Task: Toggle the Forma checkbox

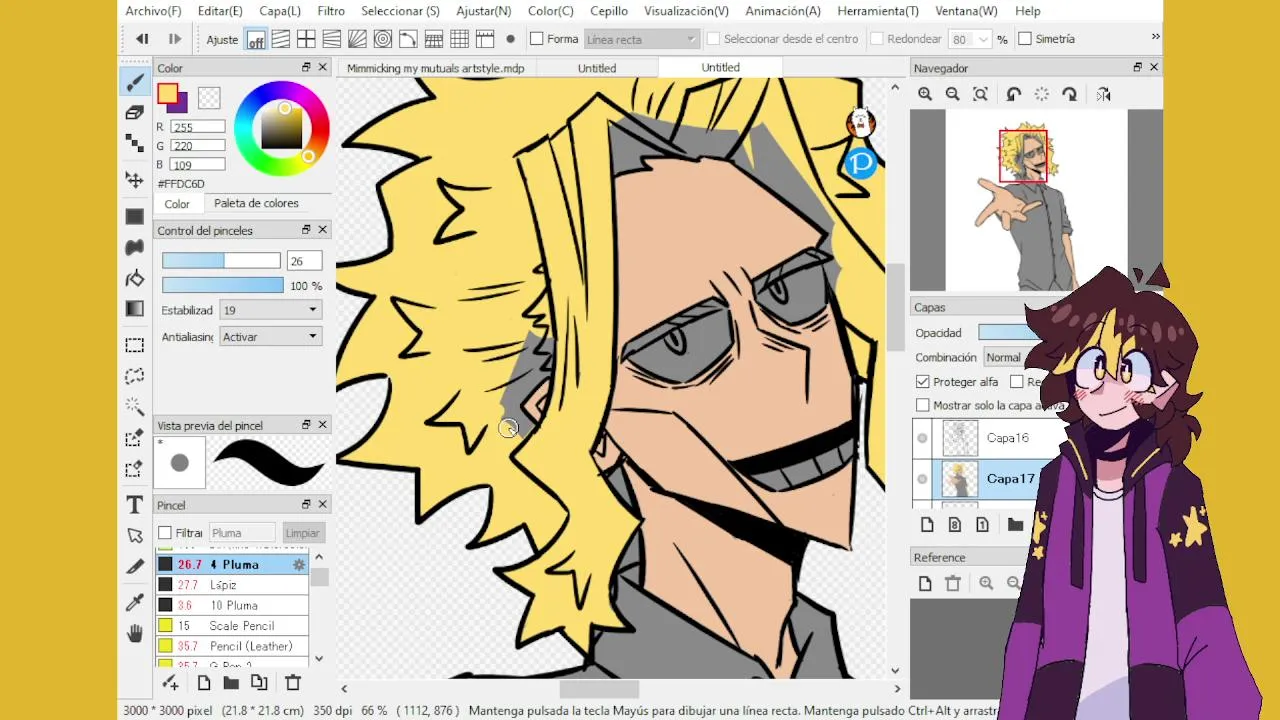Action: coord(536,39)
